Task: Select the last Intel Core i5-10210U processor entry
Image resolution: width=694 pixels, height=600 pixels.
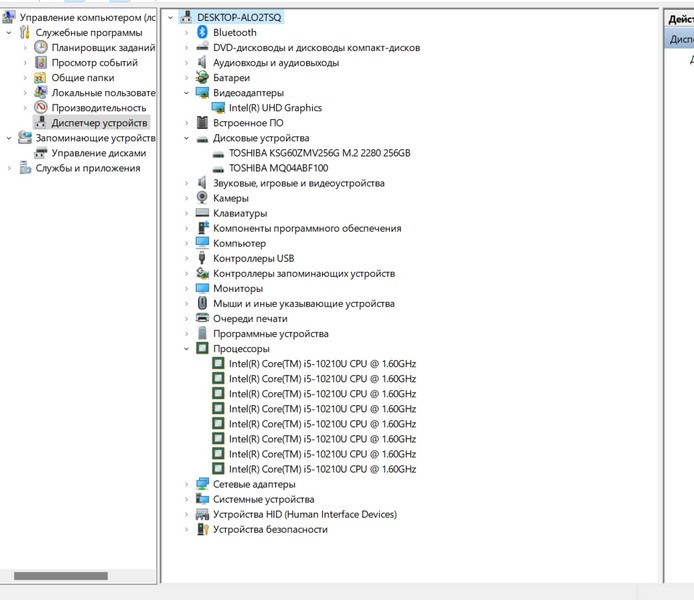Action: pyautogui.click(x=322, y=469)
